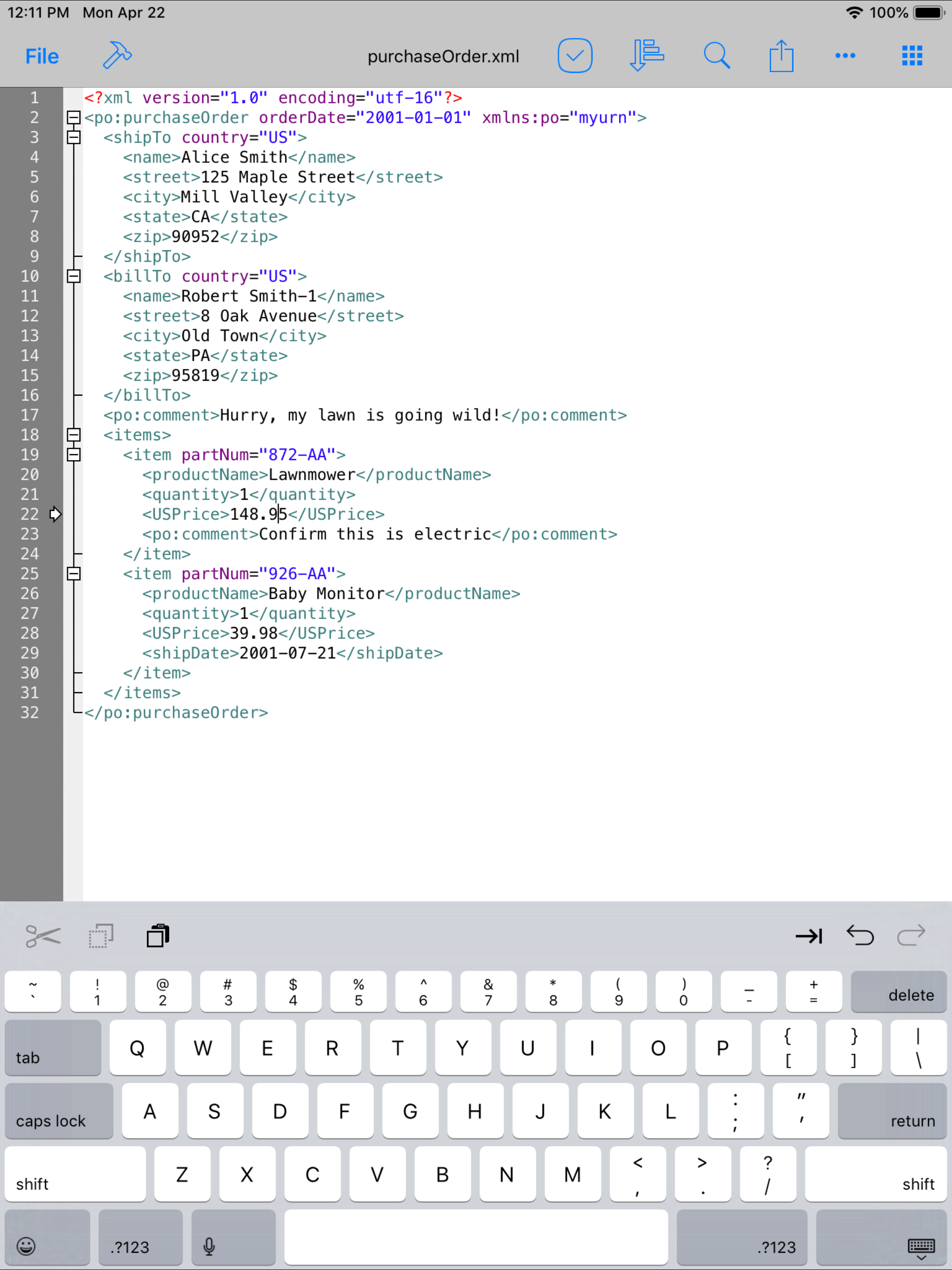Toggle the left shift key
Screen dimensions: 952x1270
(x=75, y=1174)
